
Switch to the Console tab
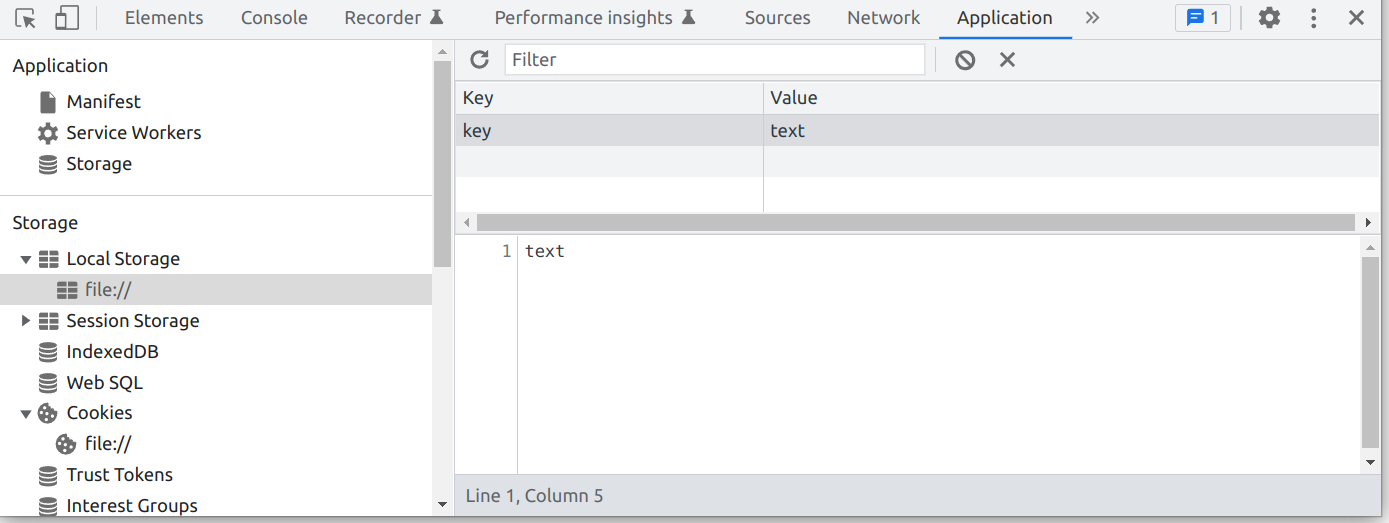(x=274, y=18)
